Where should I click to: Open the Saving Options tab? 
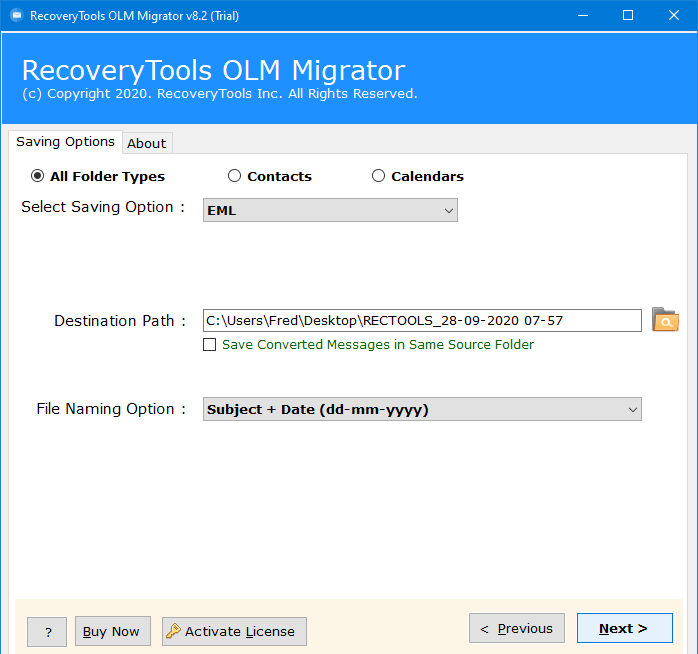click(x=65, y=142)
